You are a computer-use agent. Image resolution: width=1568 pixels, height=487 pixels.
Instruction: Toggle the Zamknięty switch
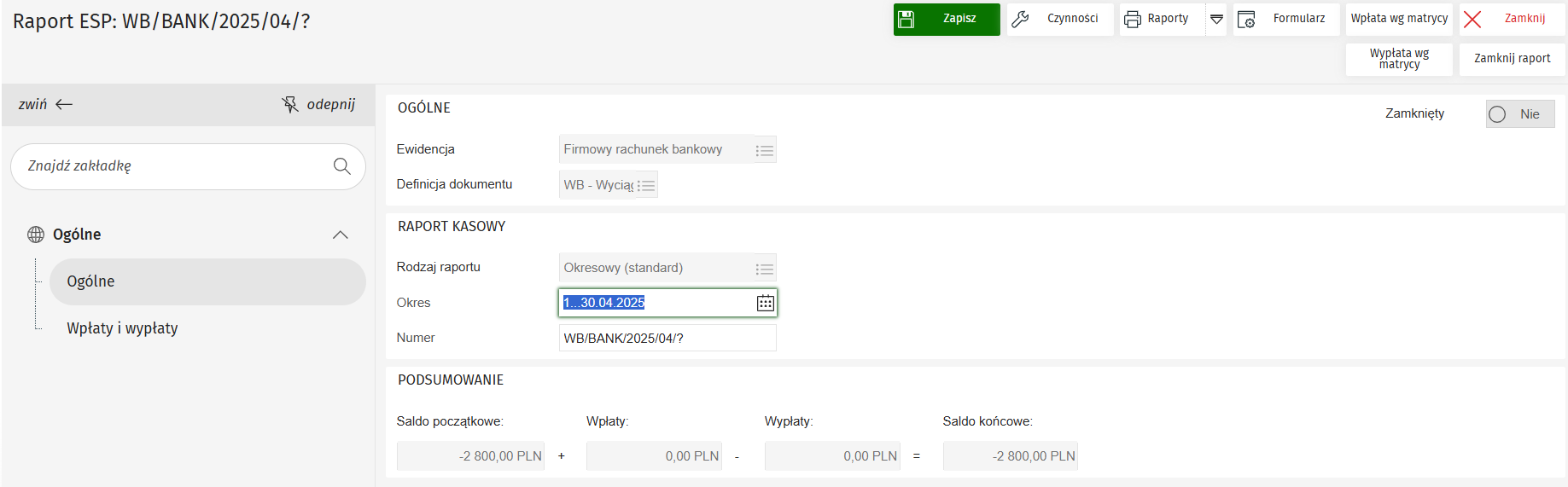(1518, 114)
